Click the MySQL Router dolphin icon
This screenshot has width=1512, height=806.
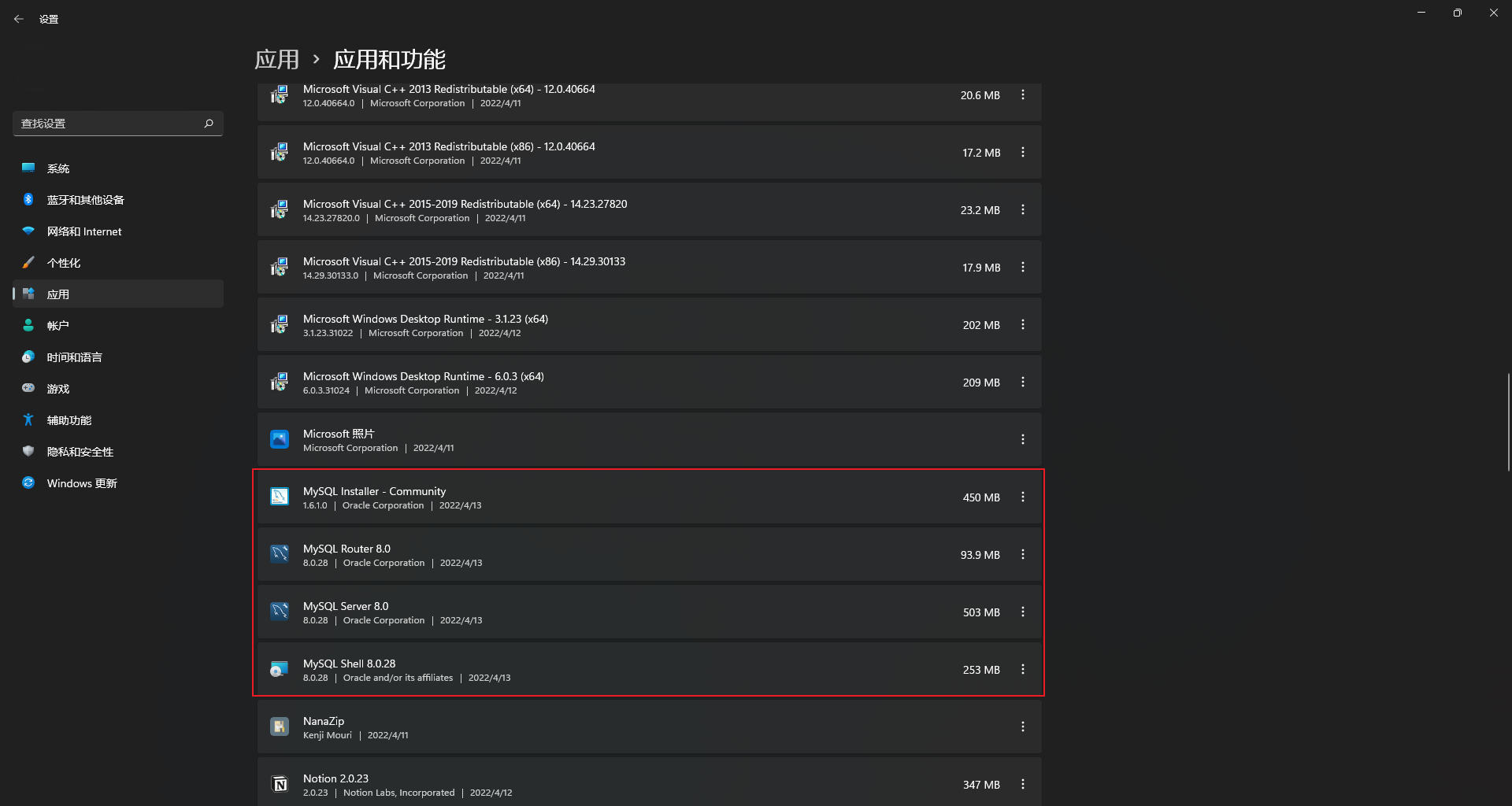click(280, 554)
